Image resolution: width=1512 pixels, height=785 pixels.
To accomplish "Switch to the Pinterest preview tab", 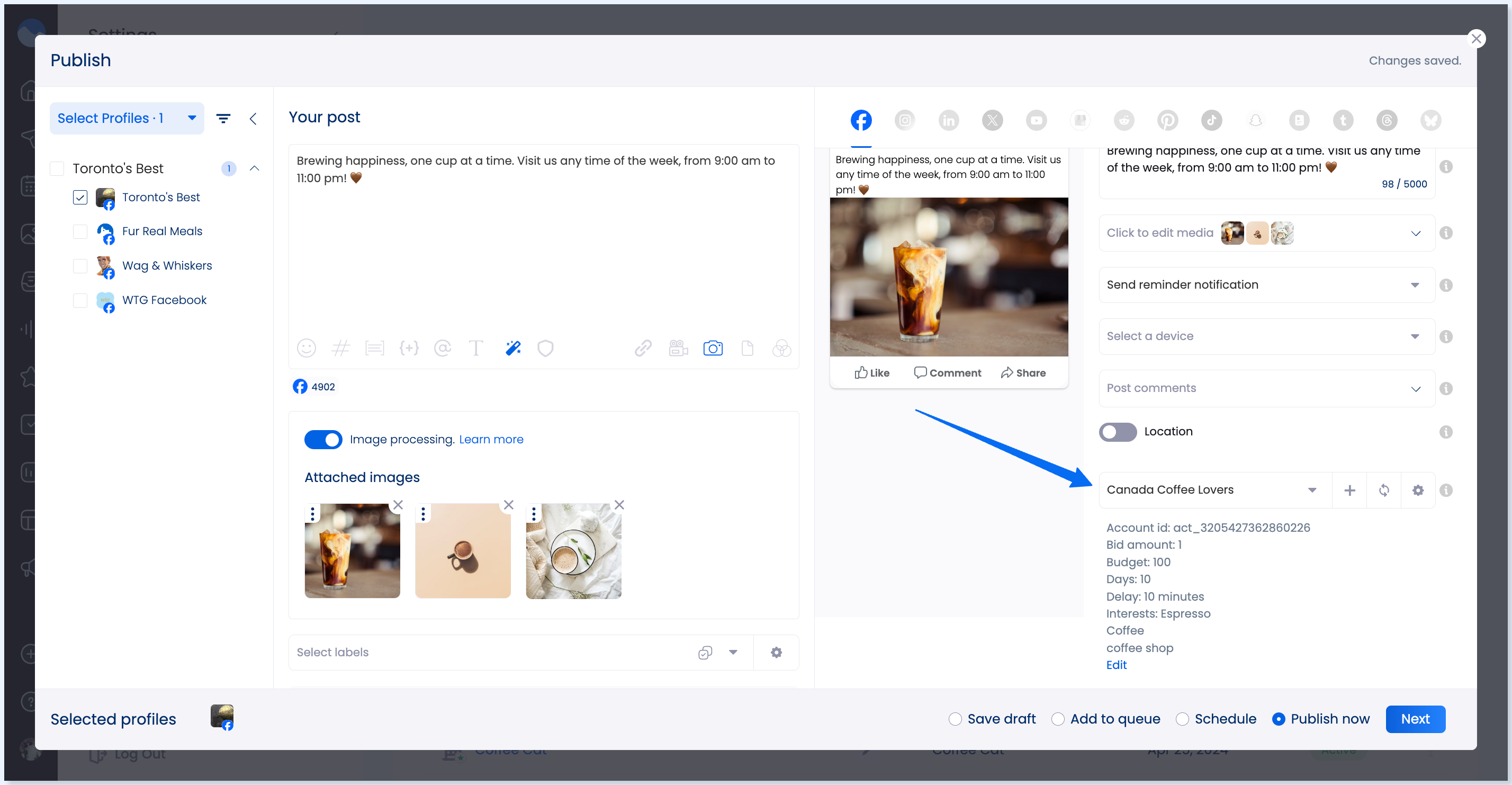I will click(x=1167, y=120).
